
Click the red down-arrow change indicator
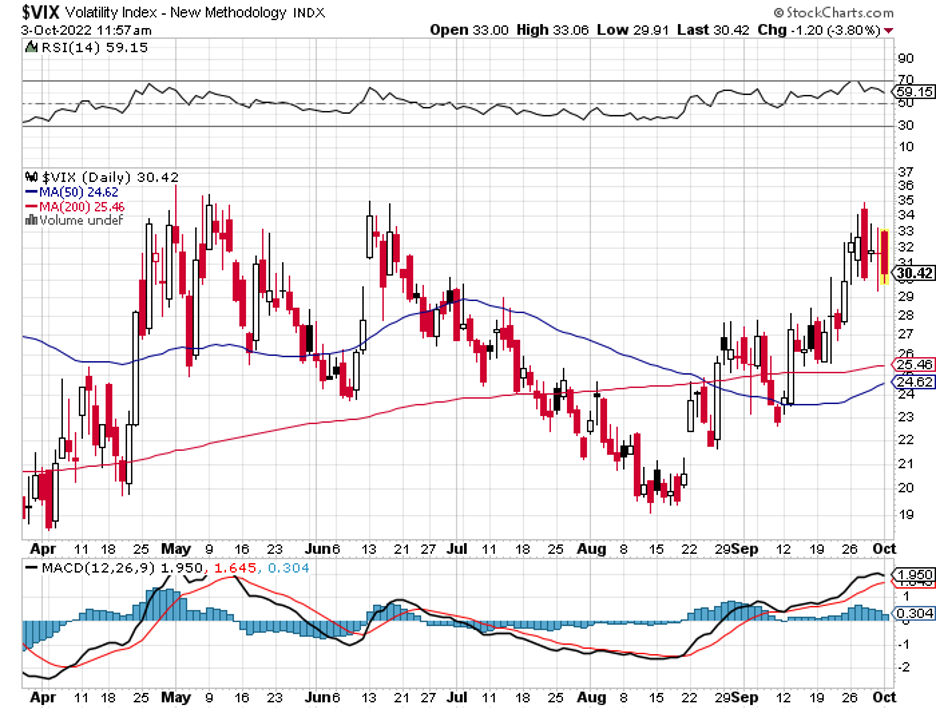[889, 30]
